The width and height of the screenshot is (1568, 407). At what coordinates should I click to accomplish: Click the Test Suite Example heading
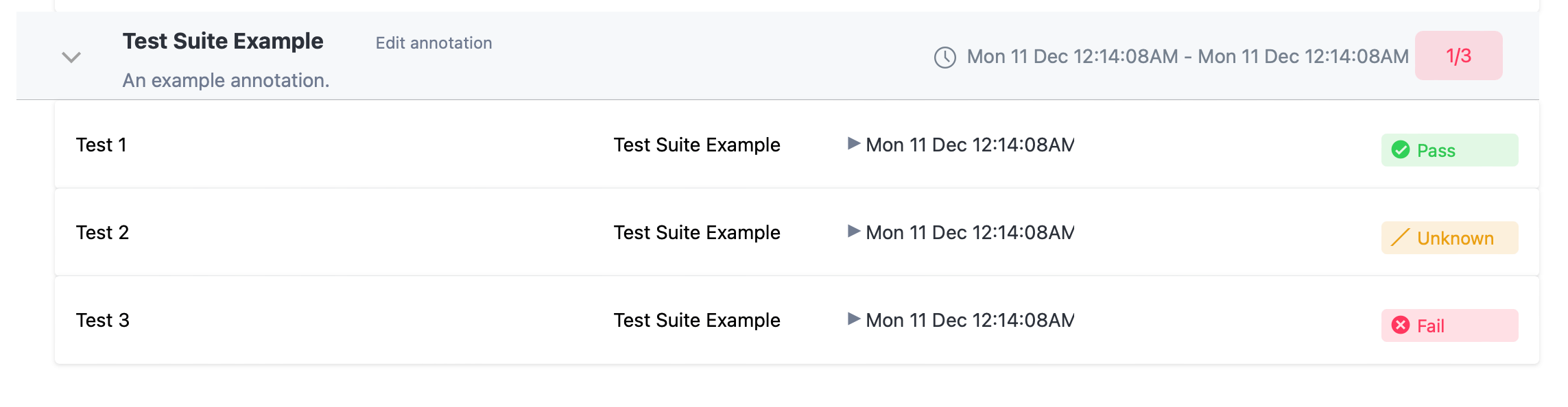[223, 41]
